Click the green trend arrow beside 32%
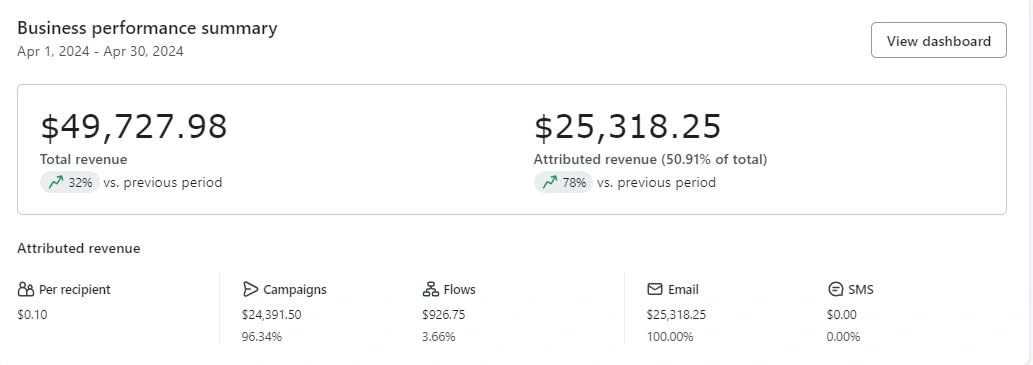 [x=56, y=182]
